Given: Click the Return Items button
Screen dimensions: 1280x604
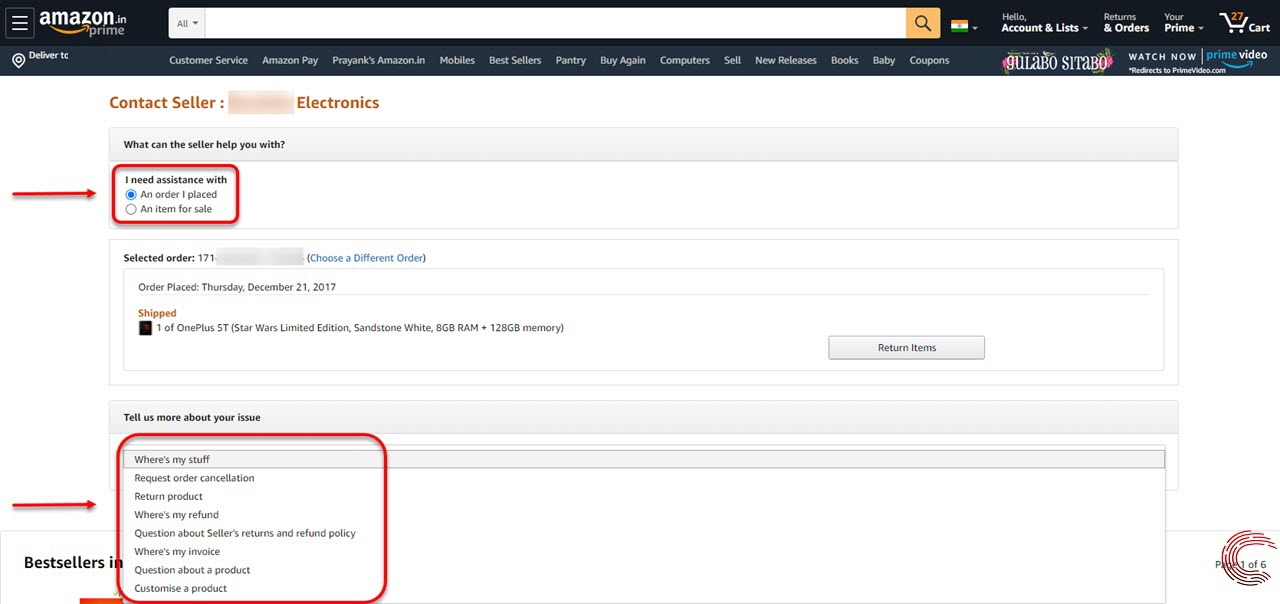Looking at the screenshot, I should click(x=906, y=347).
